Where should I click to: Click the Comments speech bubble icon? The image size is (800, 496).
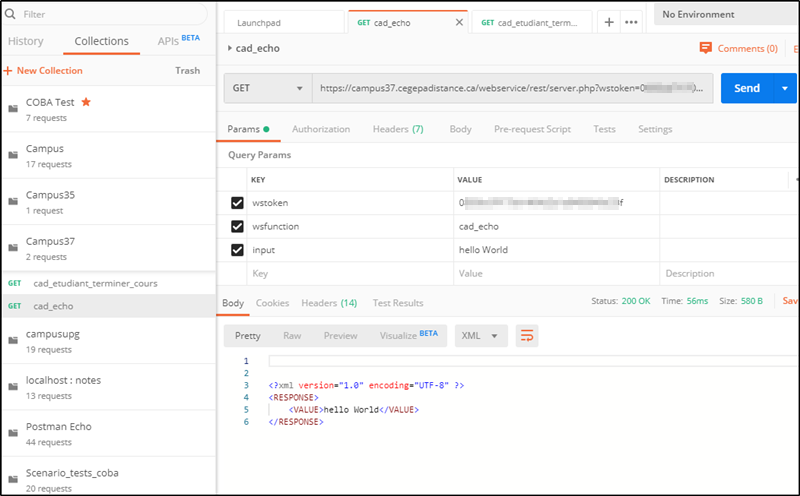[x=706, y=48]
